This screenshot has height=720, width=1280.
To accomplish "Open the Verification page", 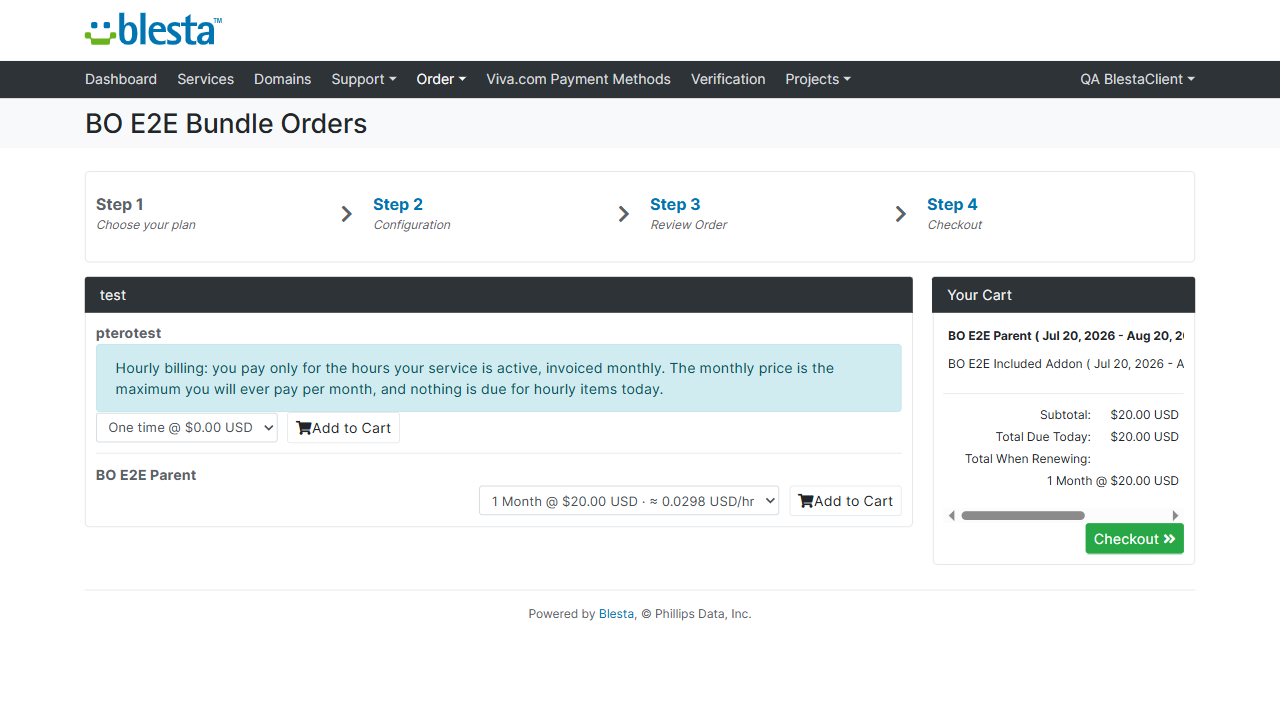I will pos(728,79).
